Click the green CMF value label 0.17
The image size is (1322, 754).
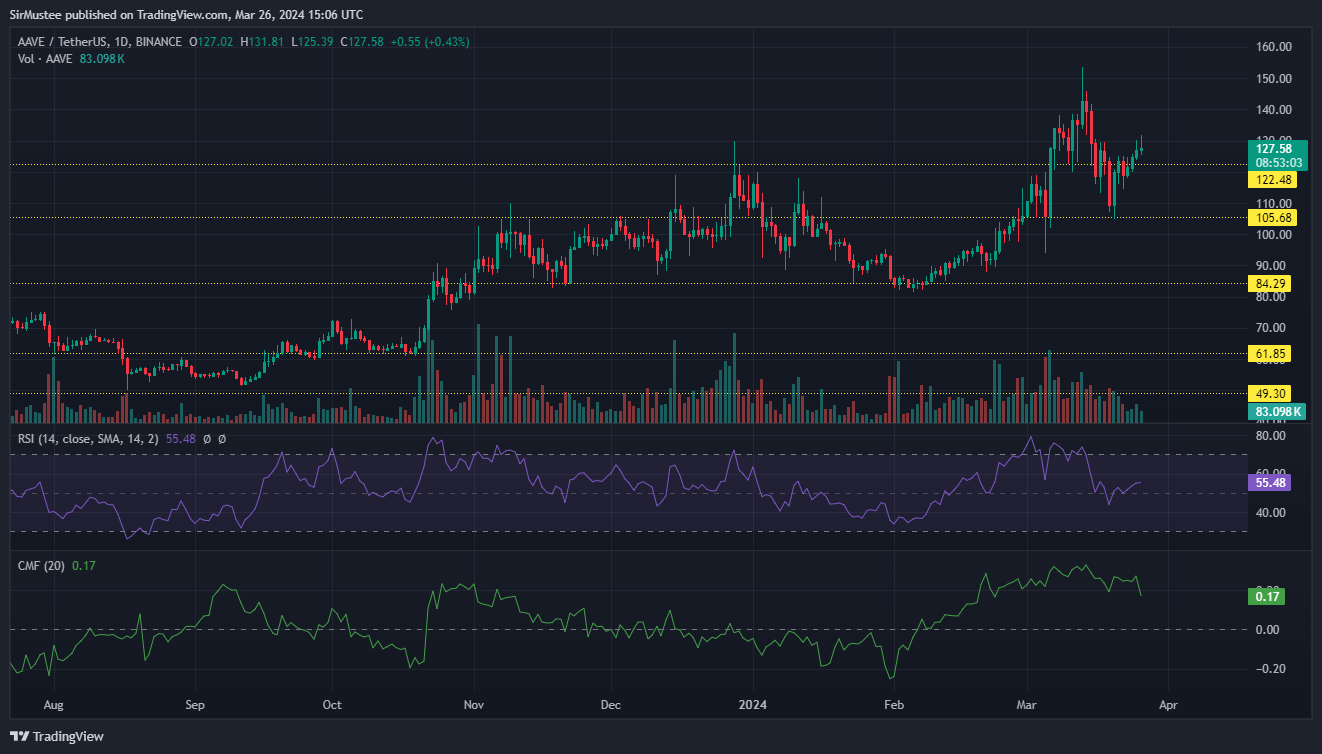[1265, 597]
